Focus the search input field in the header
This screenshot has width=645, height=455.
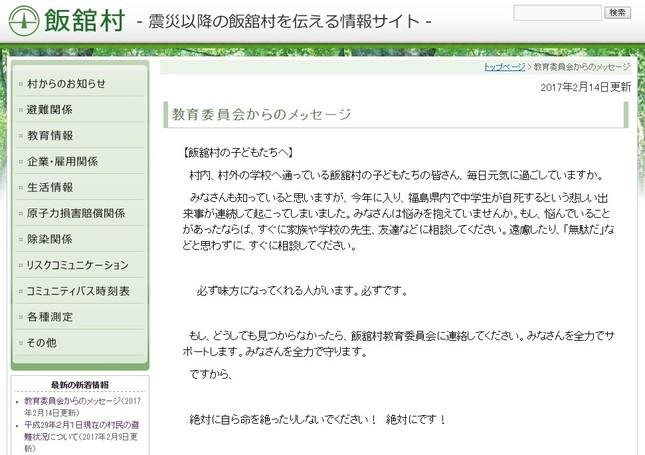(x=557, y=13)
